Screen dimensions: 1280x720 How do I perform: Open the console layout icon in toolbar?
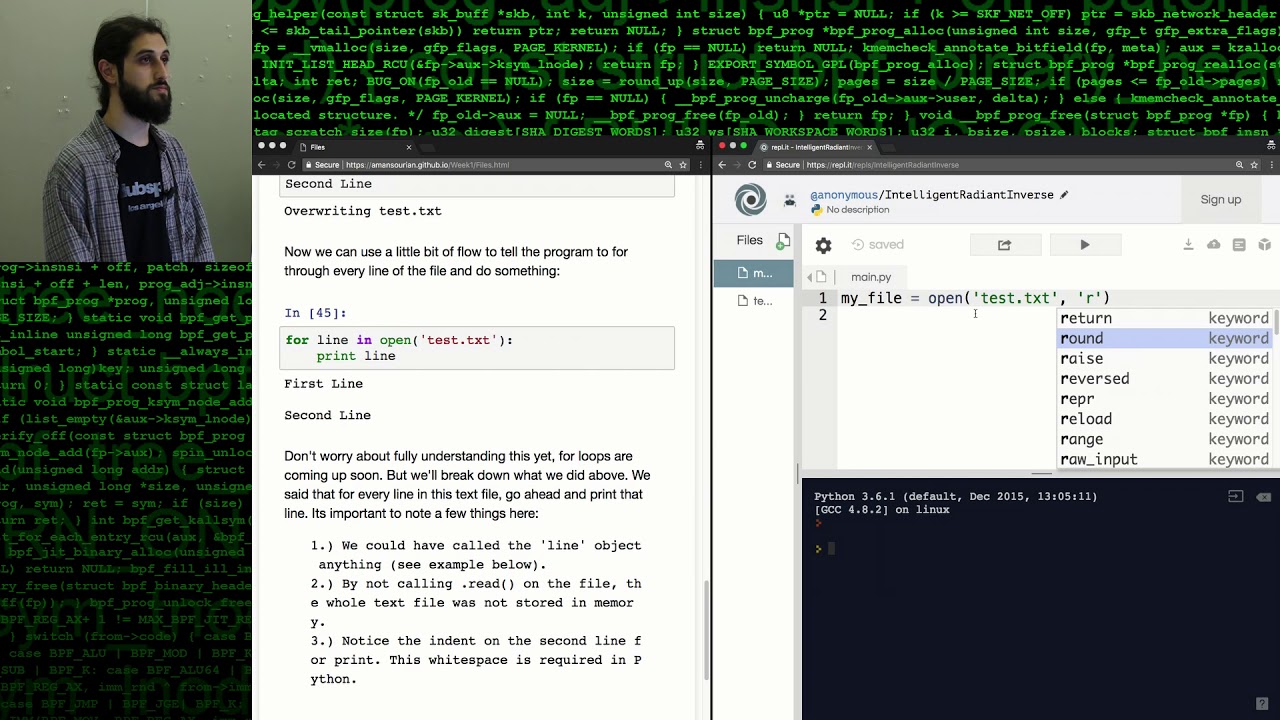(1239, 244)
